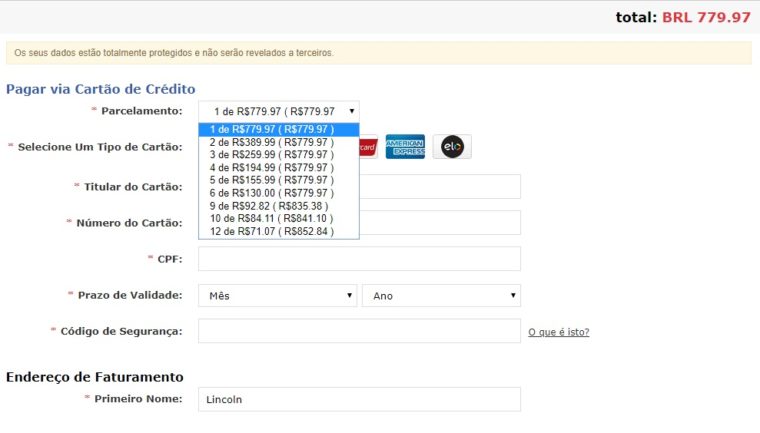Click the 'Pagar via Cartão de Crédito' heading

[100, 89]
